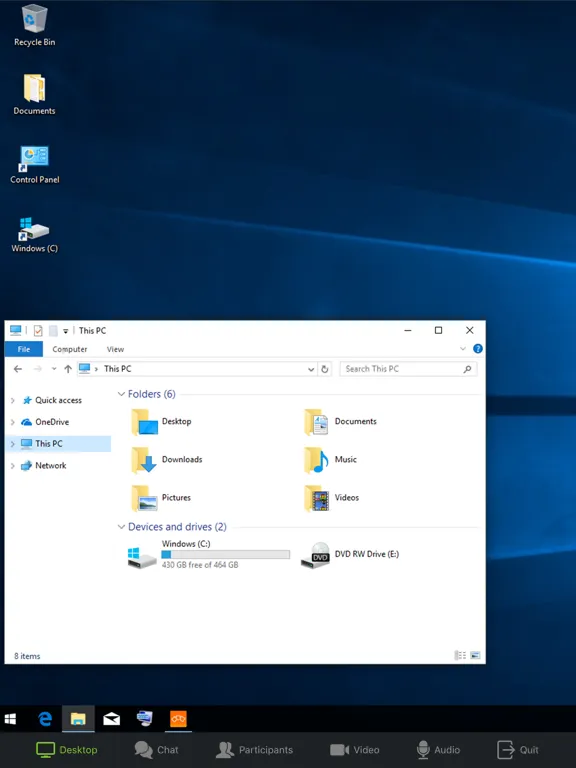Screen dimensions: 576x768
Task: Quit the remote session
Action: click(x=518, y=750)
